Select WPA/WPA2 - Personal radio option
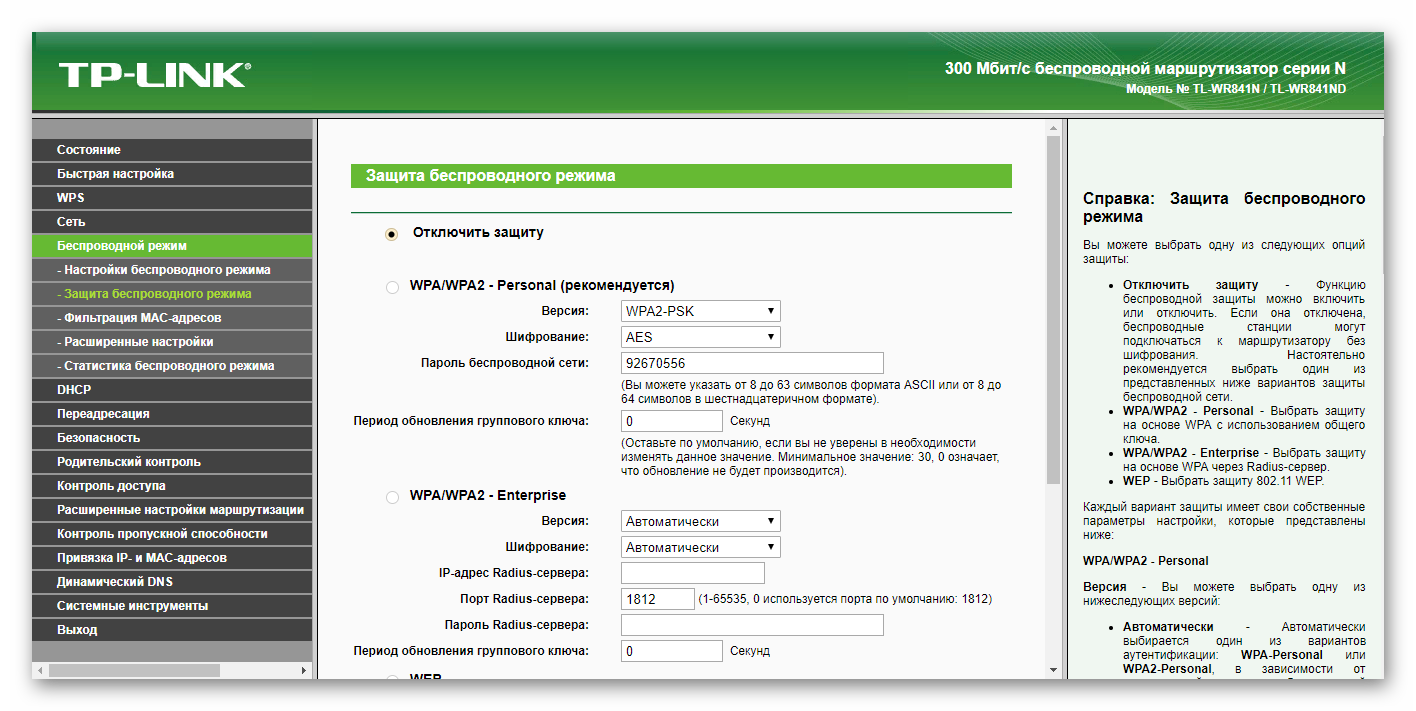 [392, 287]
